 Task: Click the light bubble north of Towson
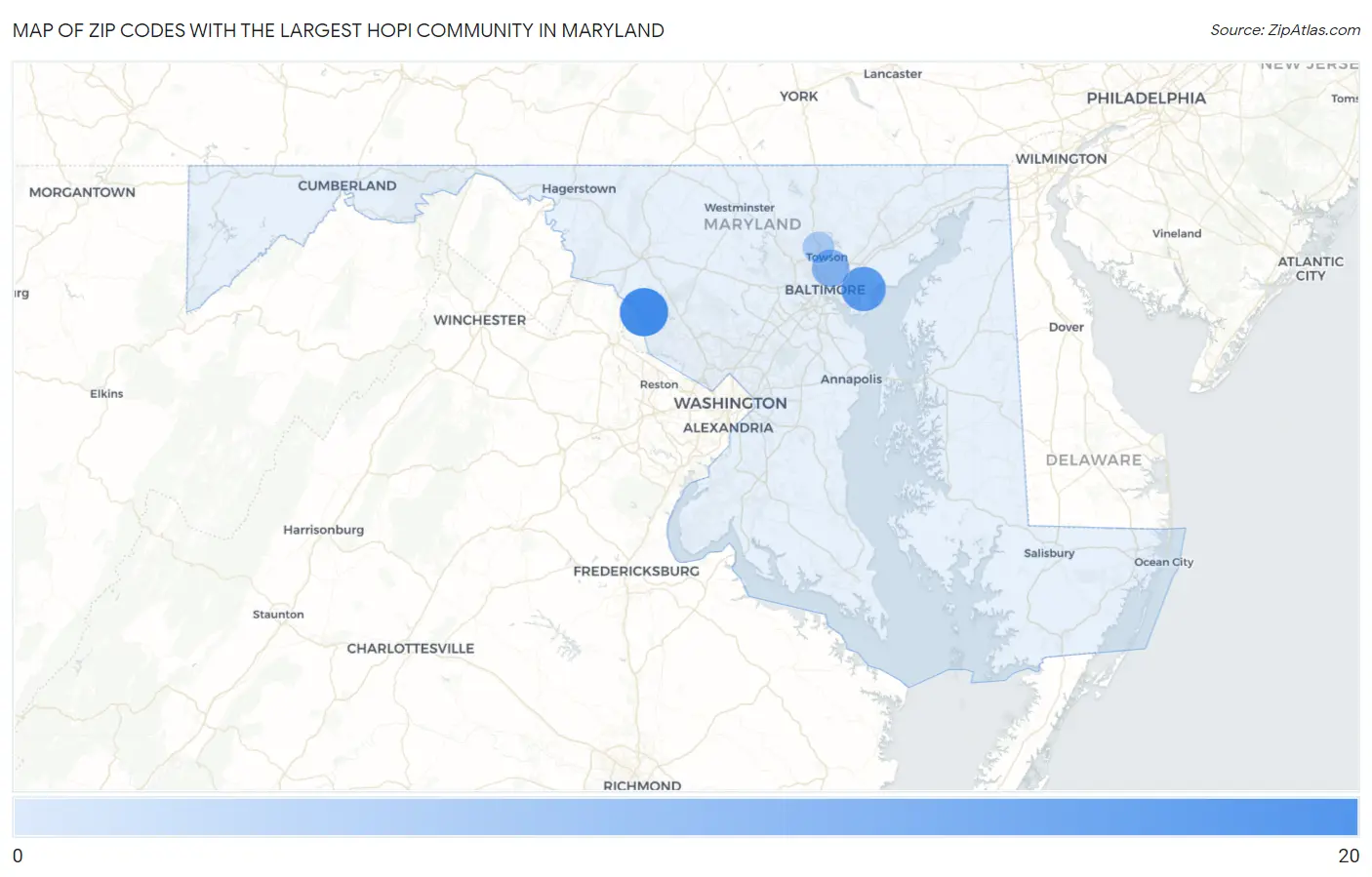pyautogui.click(x=819, y=248)
